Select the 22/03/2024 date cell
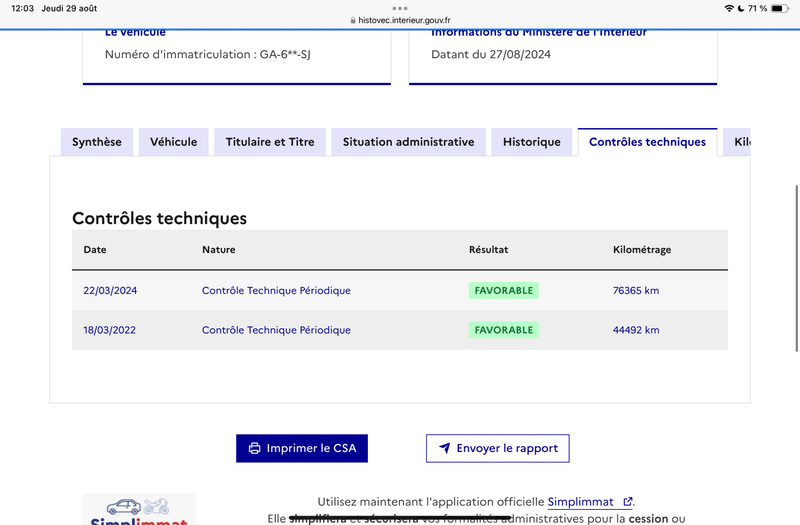 click(110, 290)
